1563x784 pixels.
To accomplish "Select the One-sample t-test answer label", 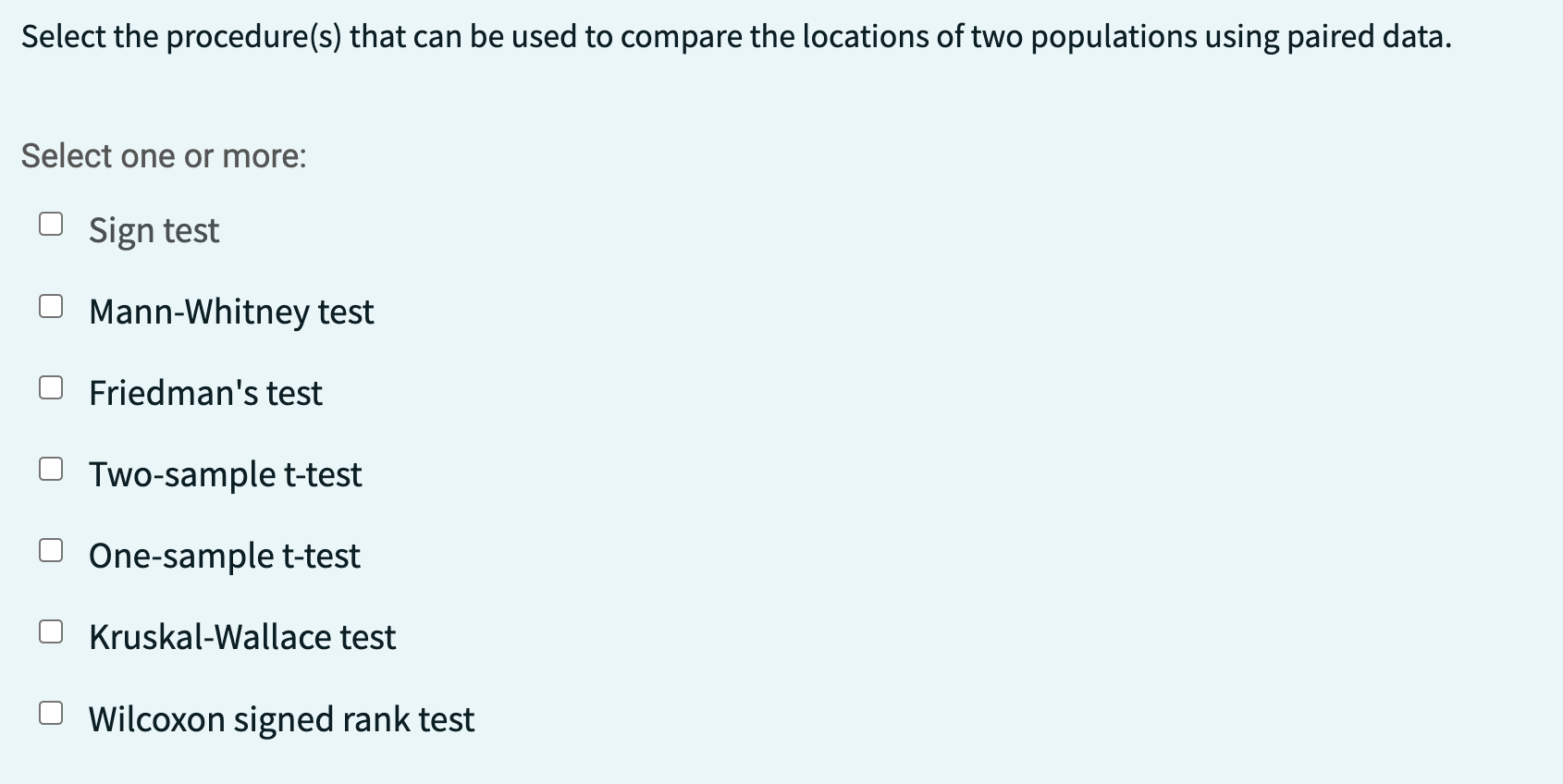I will pos(225,556).
